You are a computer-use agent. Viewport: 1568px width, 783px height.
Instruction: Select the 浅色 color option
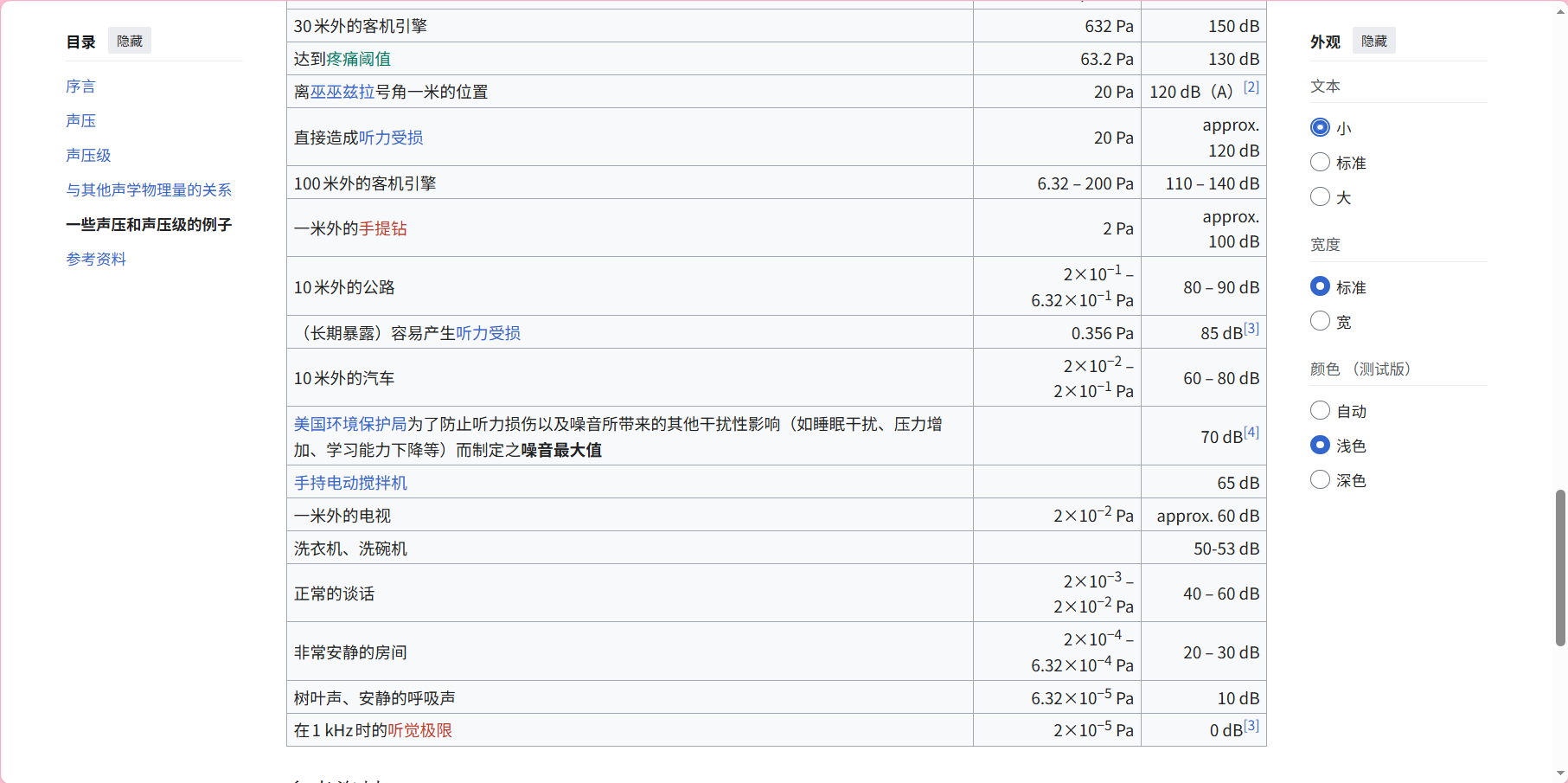[x=1320, y=446]
